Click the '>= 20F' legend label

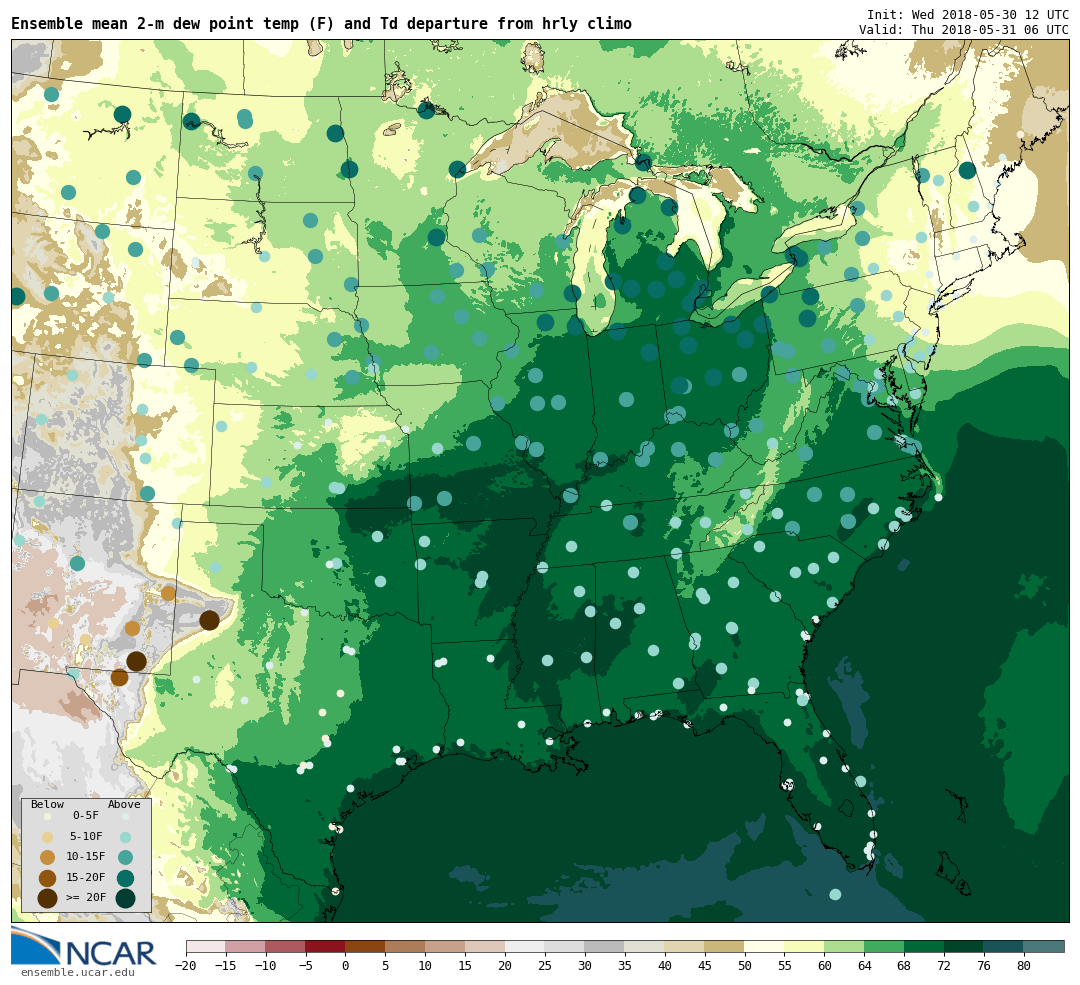86,898
